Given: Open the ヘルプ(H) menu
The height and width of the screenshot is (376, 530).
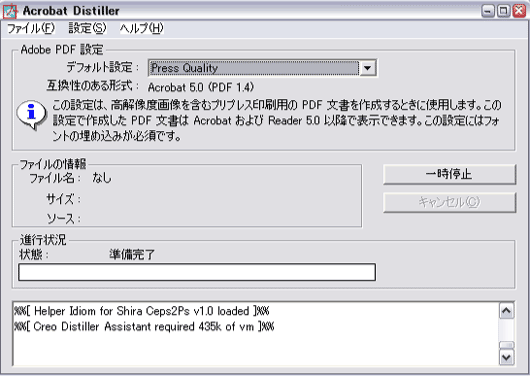Looking at the screenshot, I should 142,28.
